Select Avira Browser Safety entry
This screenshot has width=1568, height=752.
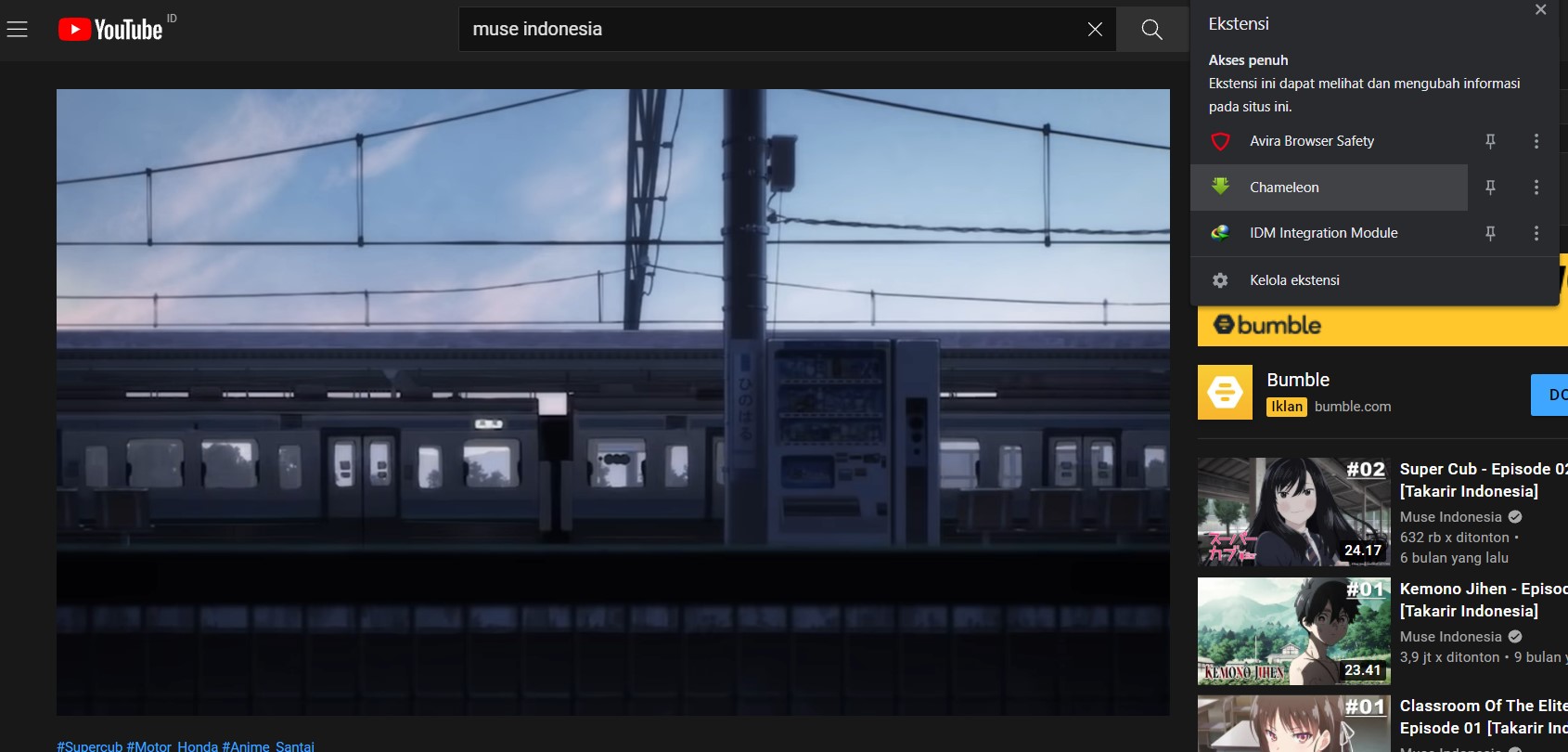pyautogui.click(x=1330, y=141)
